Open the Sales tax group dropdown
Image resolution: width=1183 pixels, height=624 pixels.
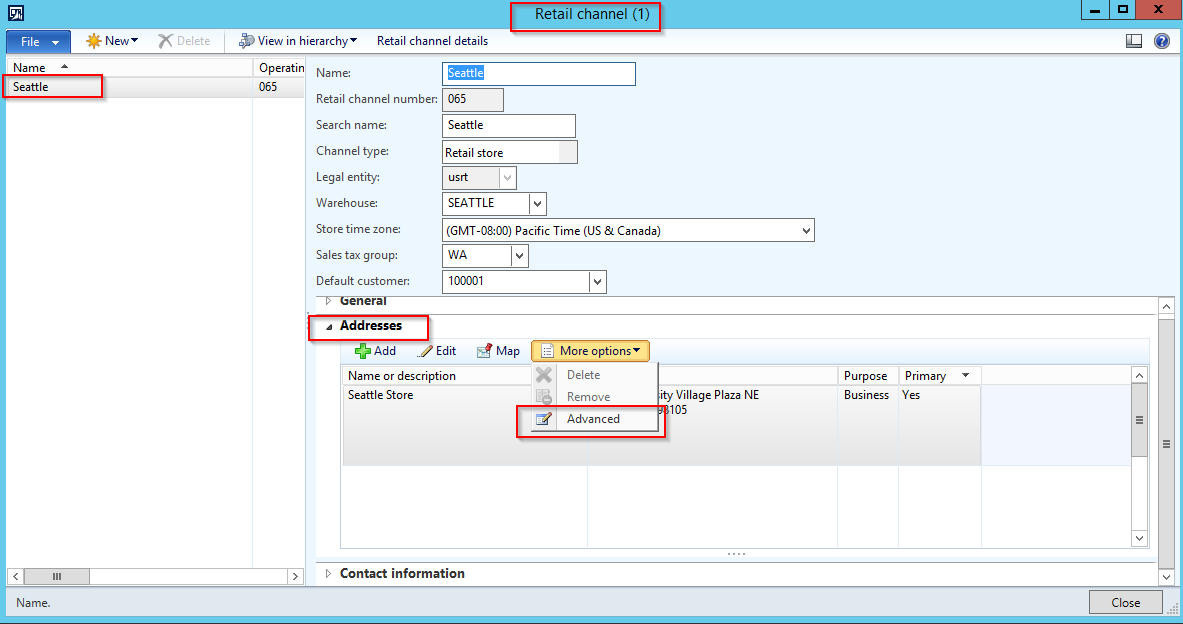tap(519, 256)
